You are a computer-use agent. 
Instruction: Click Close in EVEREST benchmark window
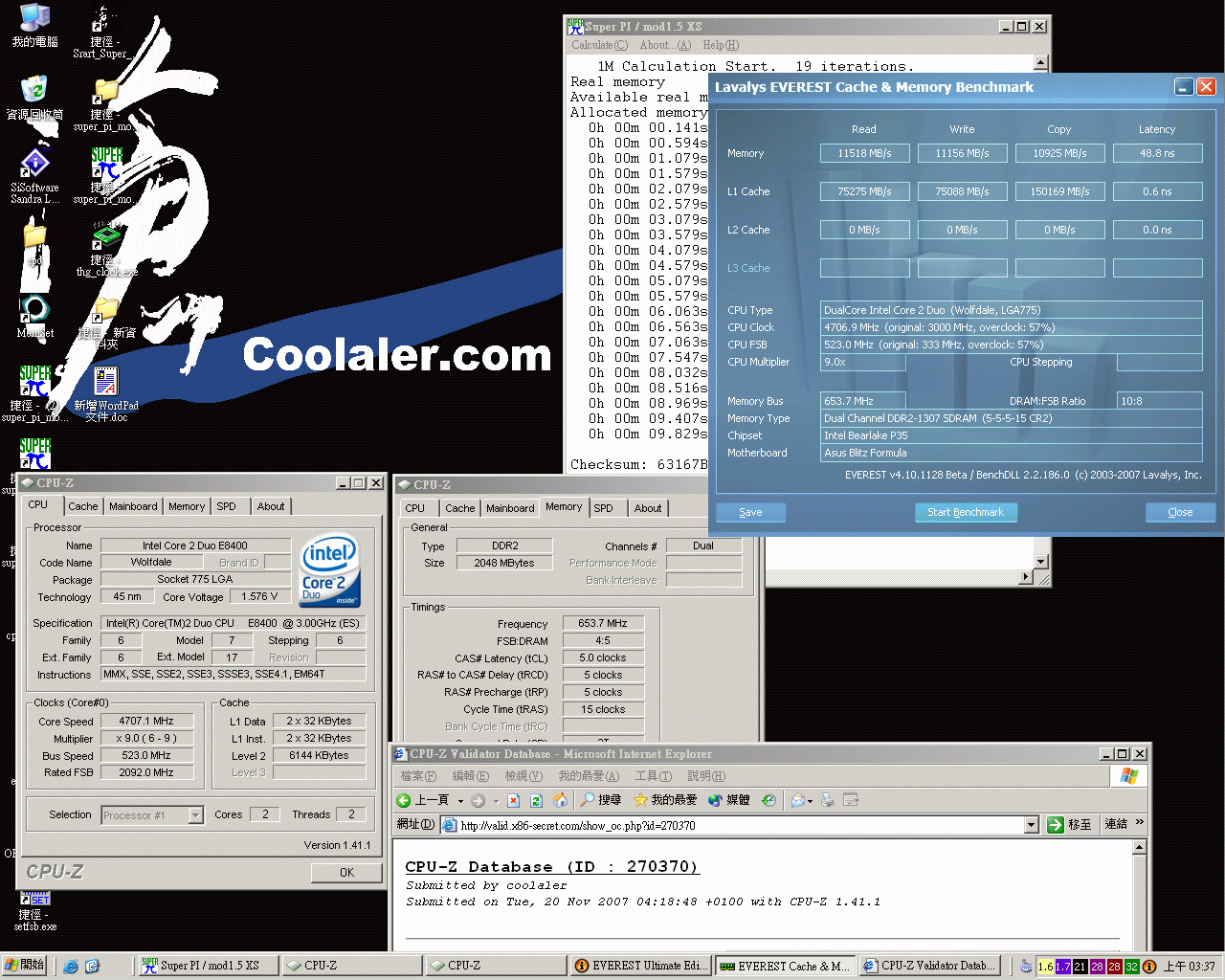tap(1180, 512)
